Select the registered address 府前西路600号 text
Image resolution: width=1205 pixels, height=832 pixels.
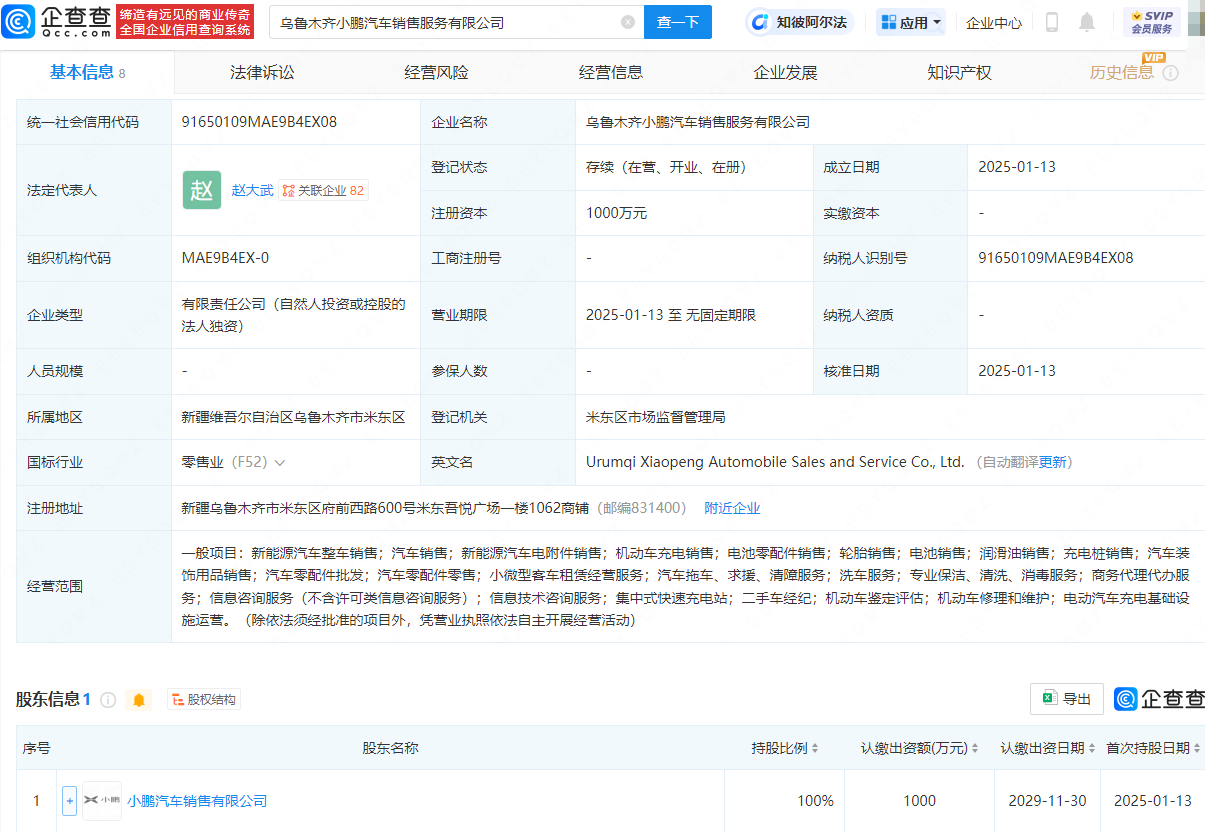pos(385,508)
